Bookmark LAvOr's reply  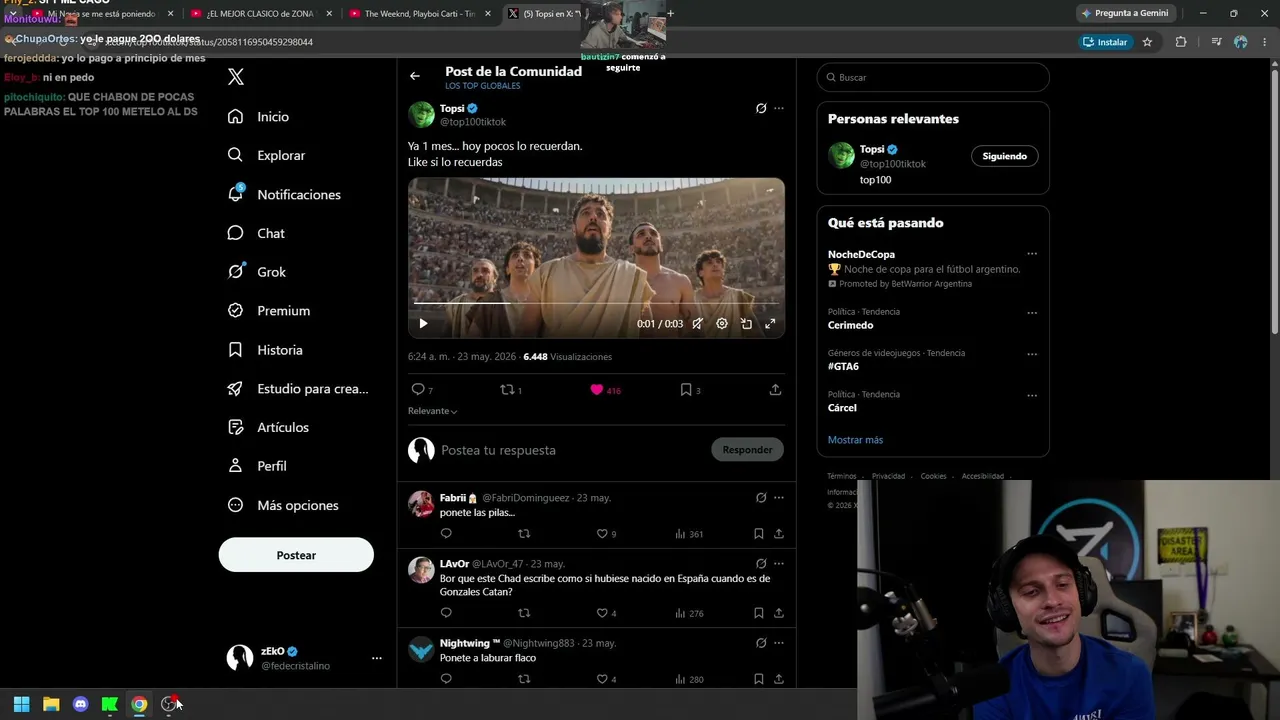[x=759, y=613]
